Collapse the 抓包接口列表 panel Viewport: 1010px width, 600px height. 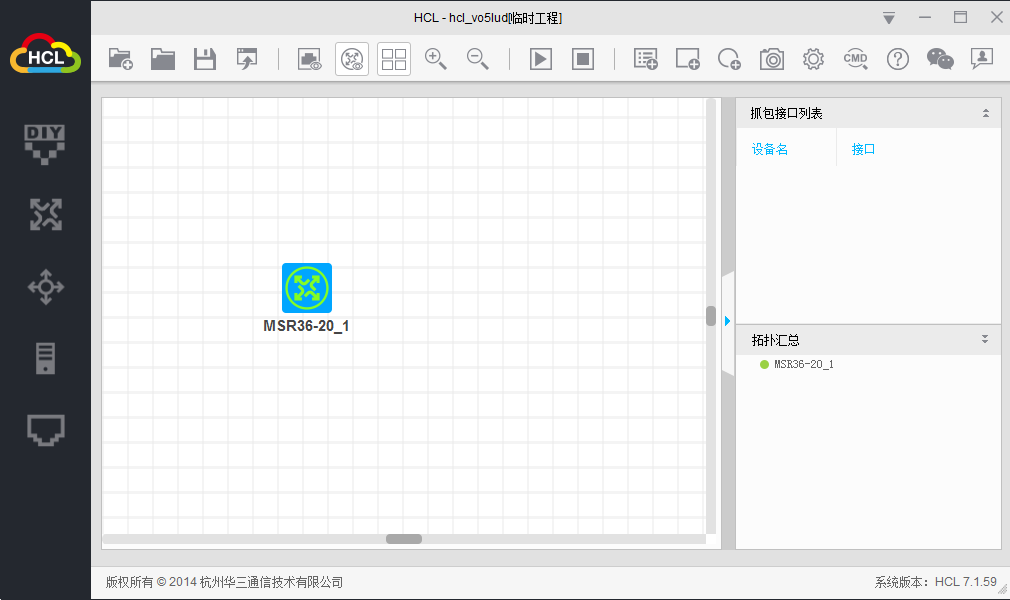[x=986, y=113]
